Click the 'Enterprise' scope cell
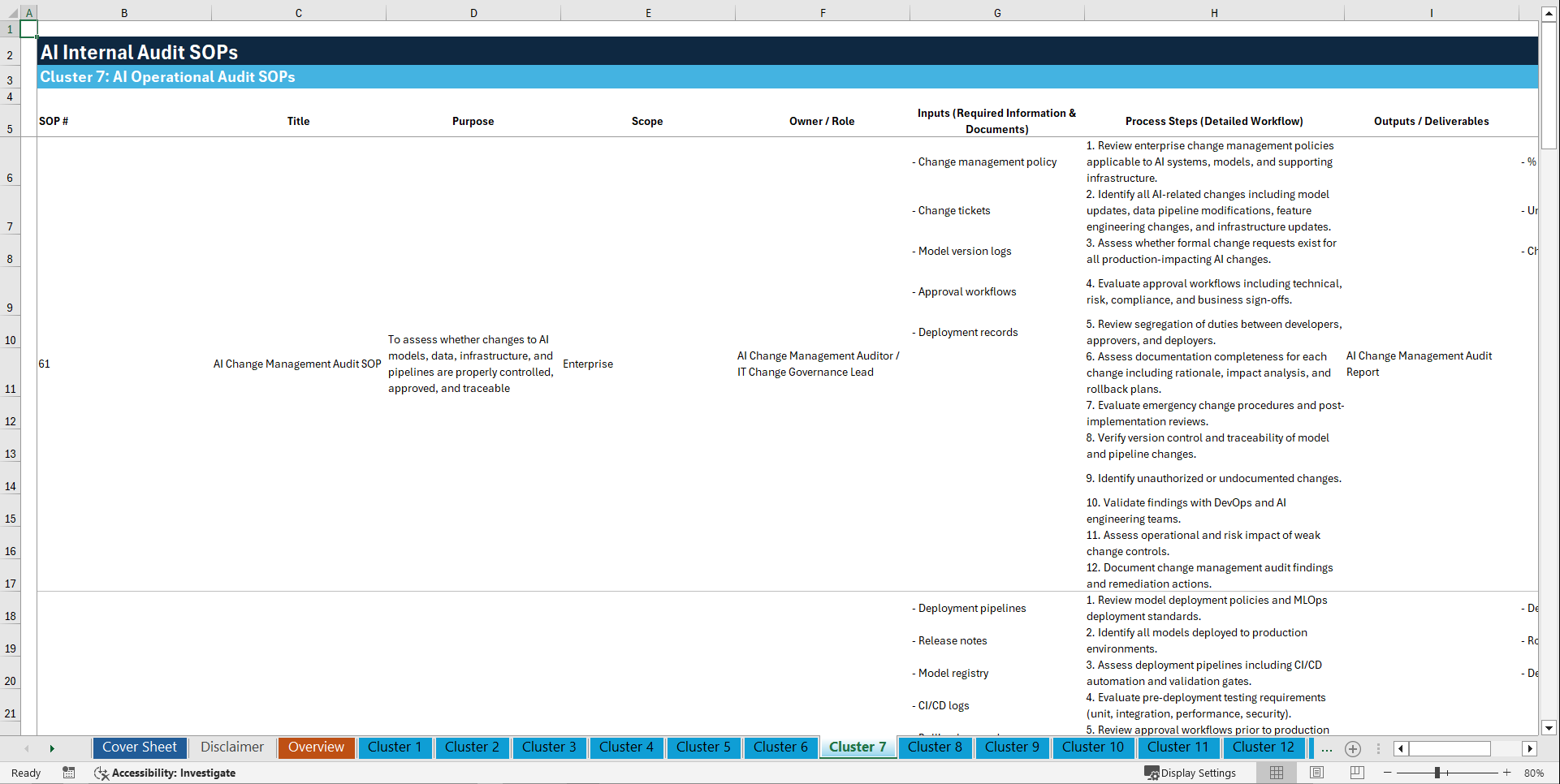Screen dimensions: 1560x784 click(x=588, y=364)
